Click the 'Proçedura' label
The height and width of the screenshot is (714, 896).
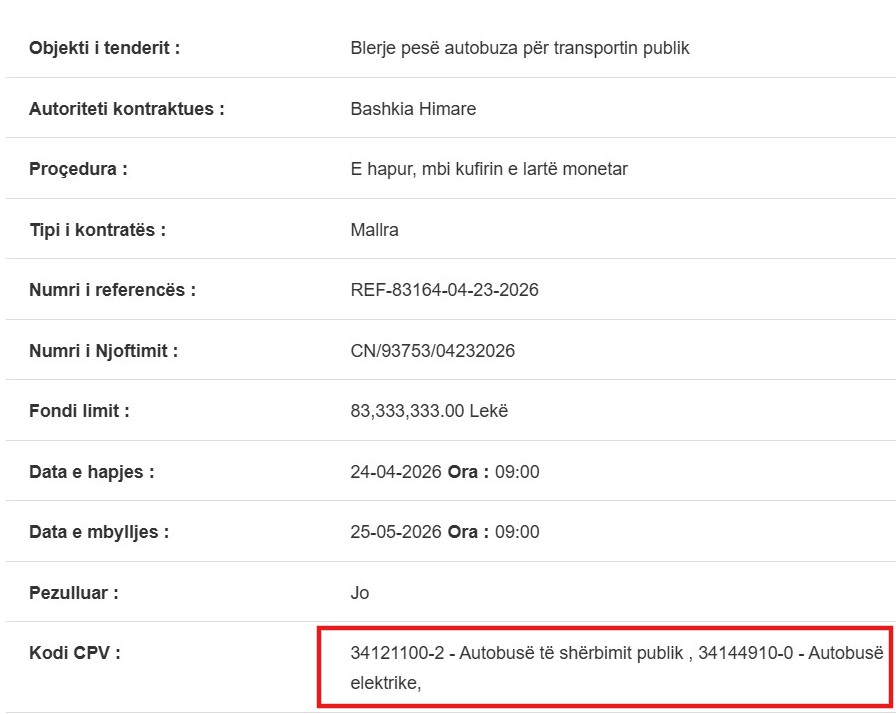[78, 169]
